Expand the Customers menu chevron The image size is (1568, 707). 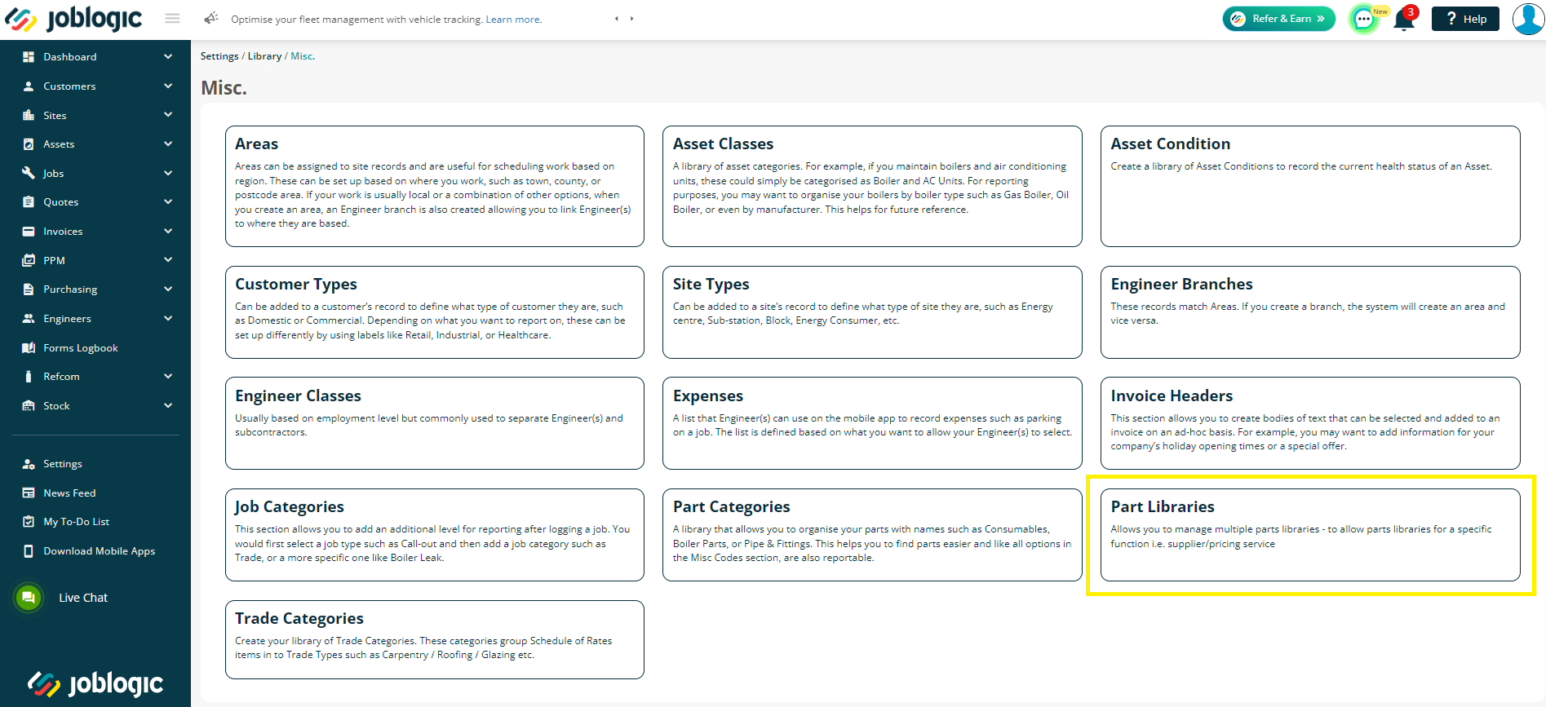tap(168, 86)
